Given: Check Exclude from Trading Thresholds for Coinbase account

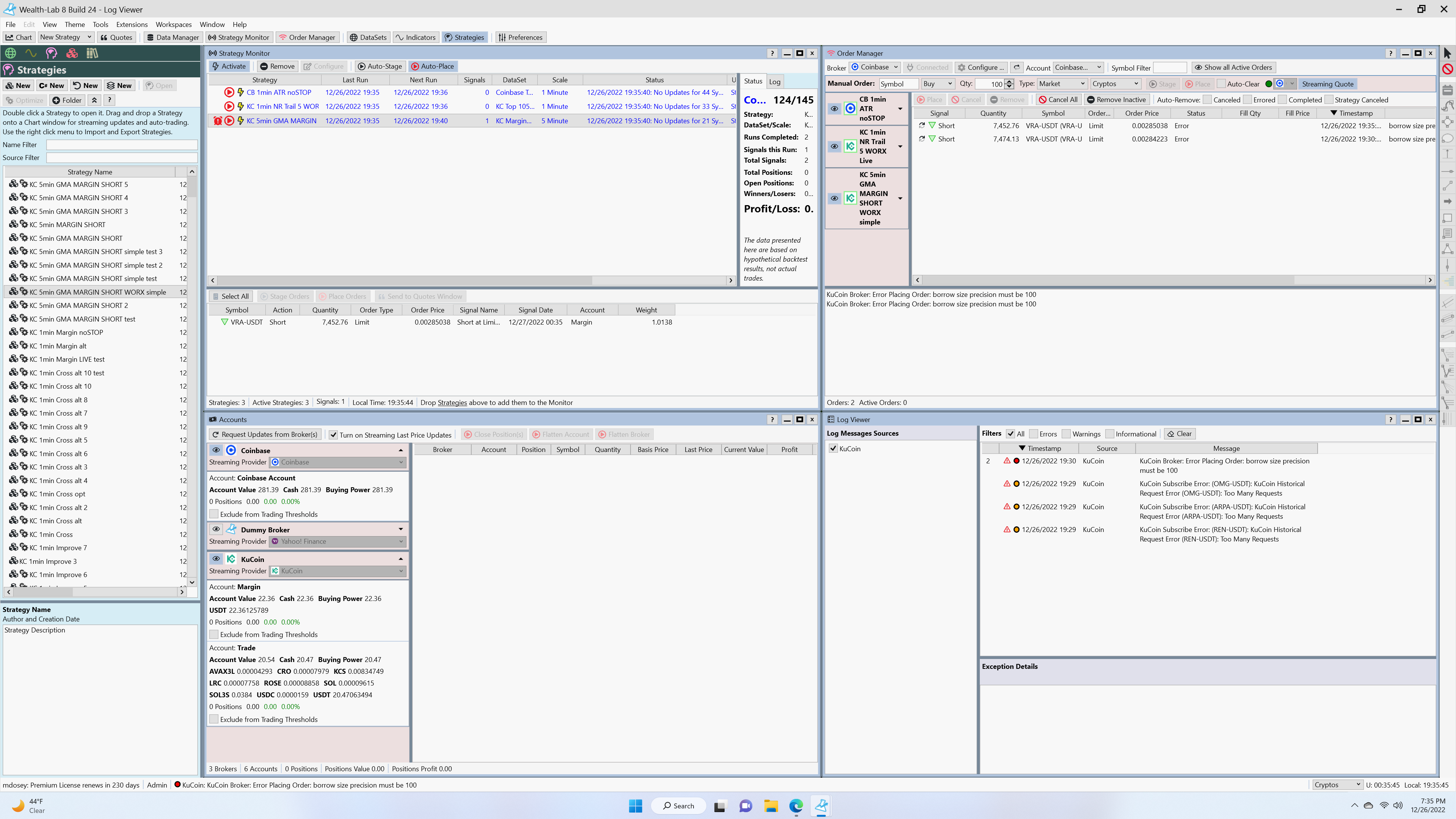Looking at the screenshot, I should [x=213, y=515].
